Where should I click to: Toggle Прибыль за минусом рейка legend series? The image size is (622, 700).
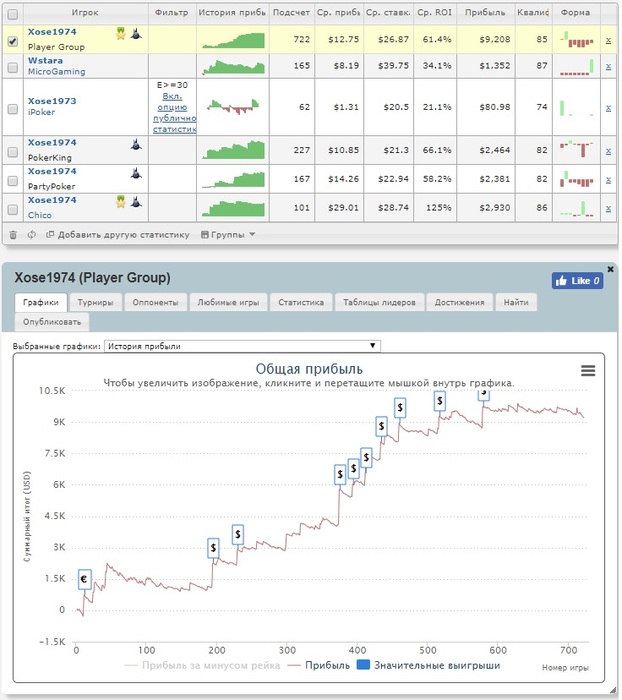click(x=202, y=666)
